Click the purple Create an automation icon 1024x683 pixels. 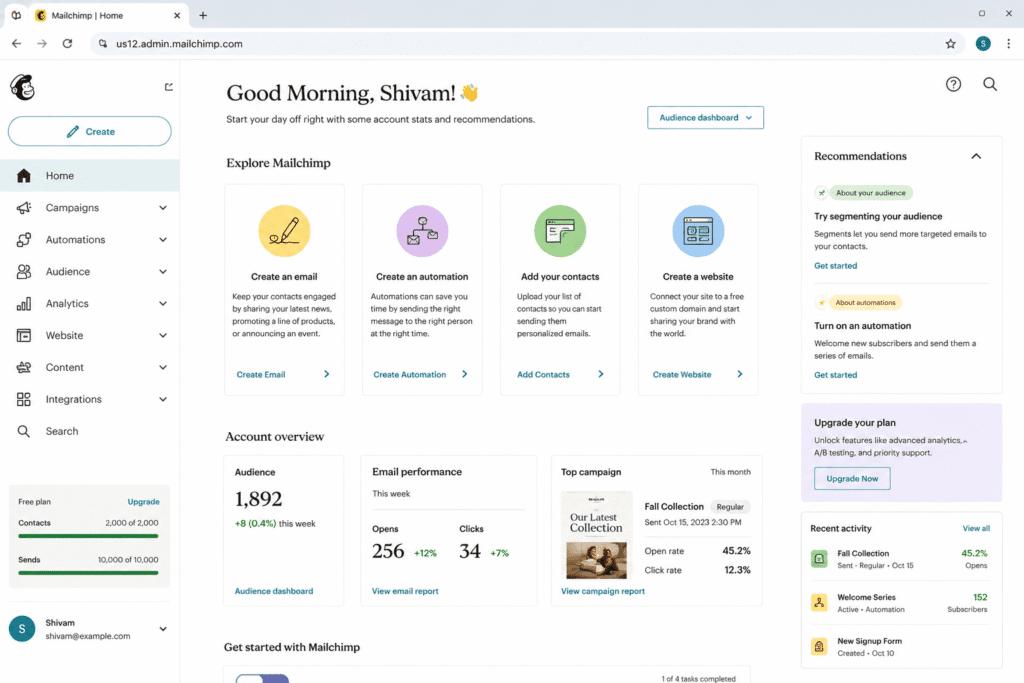pyautogui.click(x=423, y=231)
